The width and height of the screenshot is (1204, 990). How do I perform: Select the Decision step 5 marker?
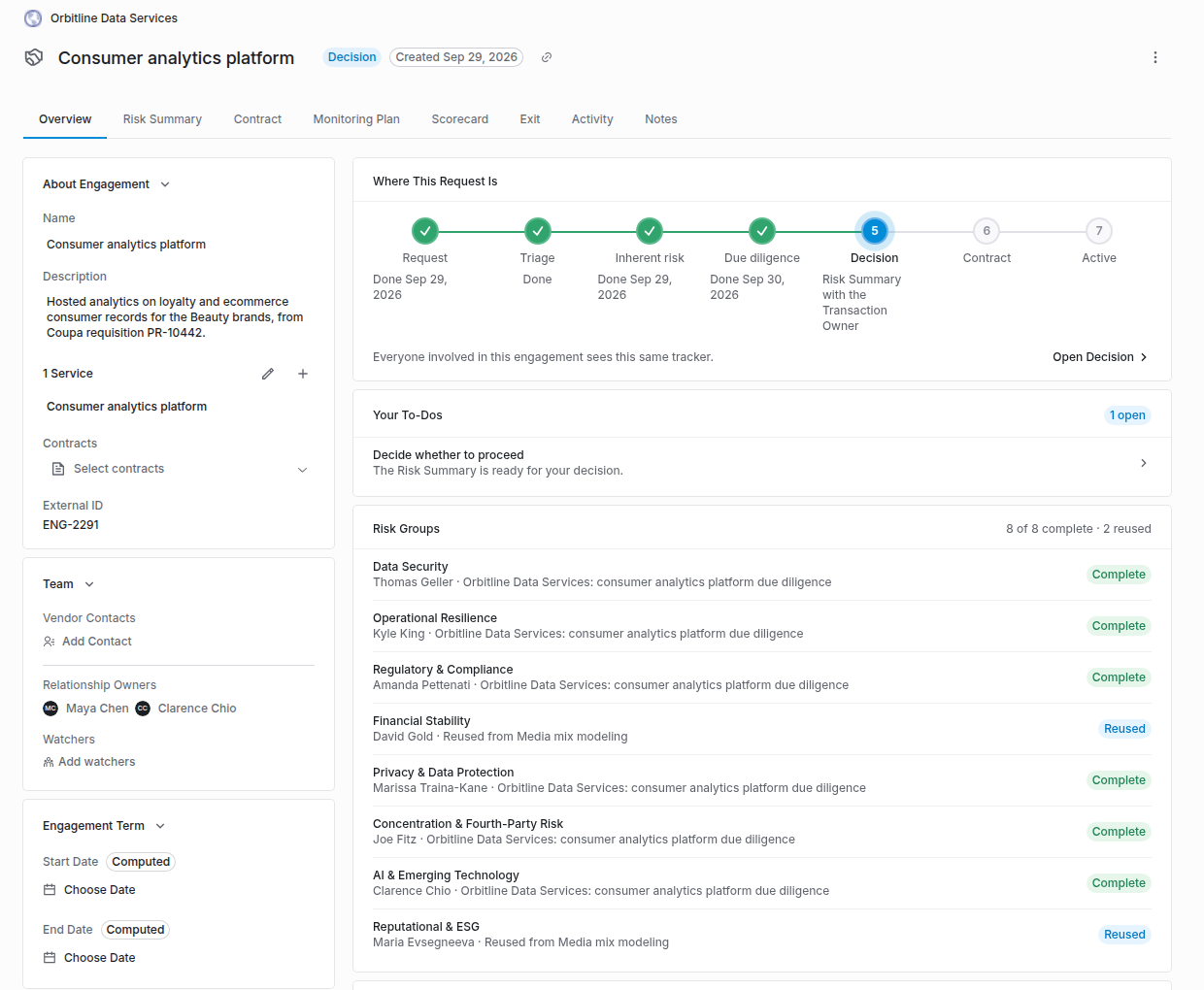coord(875,231)
